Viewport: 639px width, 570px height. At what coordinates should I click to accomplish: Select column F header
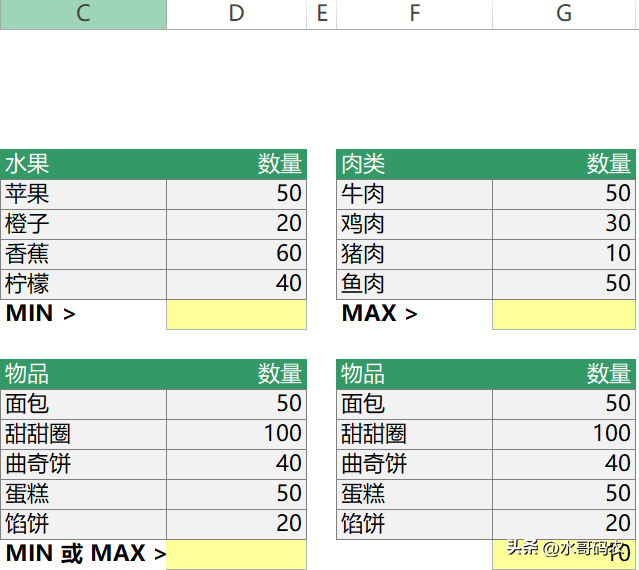[414, 14]
